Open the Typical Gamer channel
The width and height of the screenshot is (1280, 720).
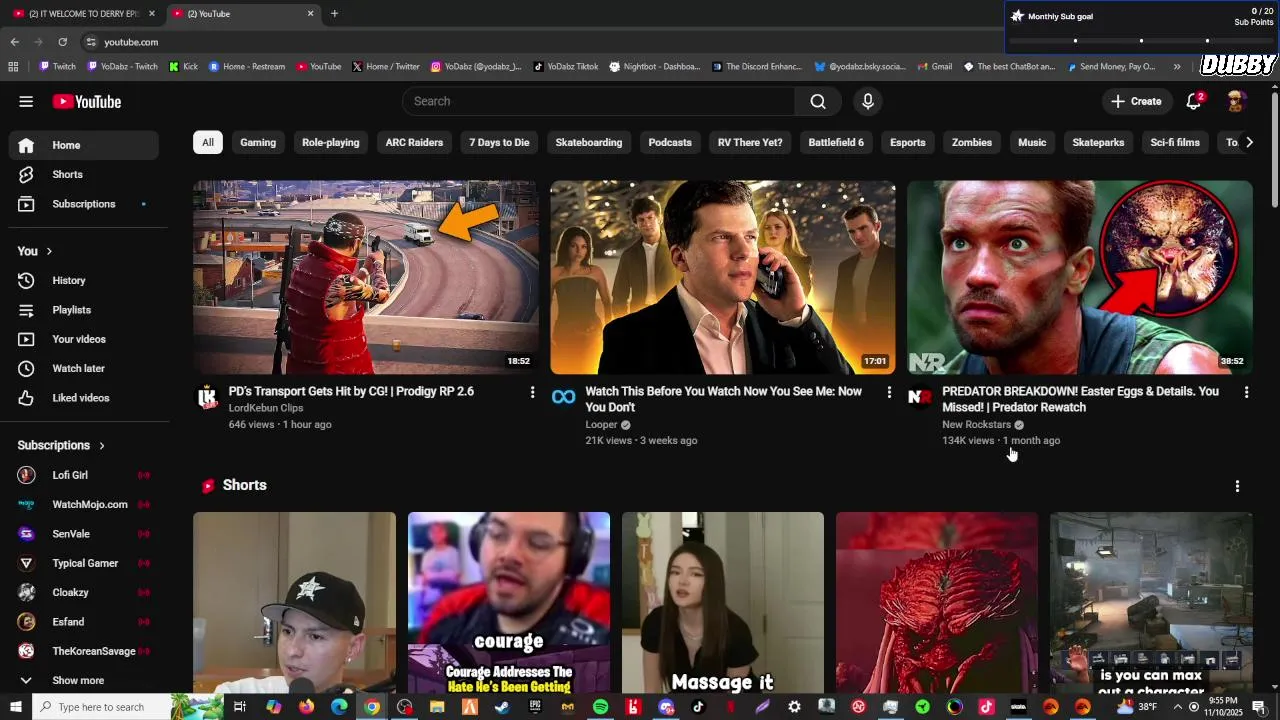tap(84, 563)
